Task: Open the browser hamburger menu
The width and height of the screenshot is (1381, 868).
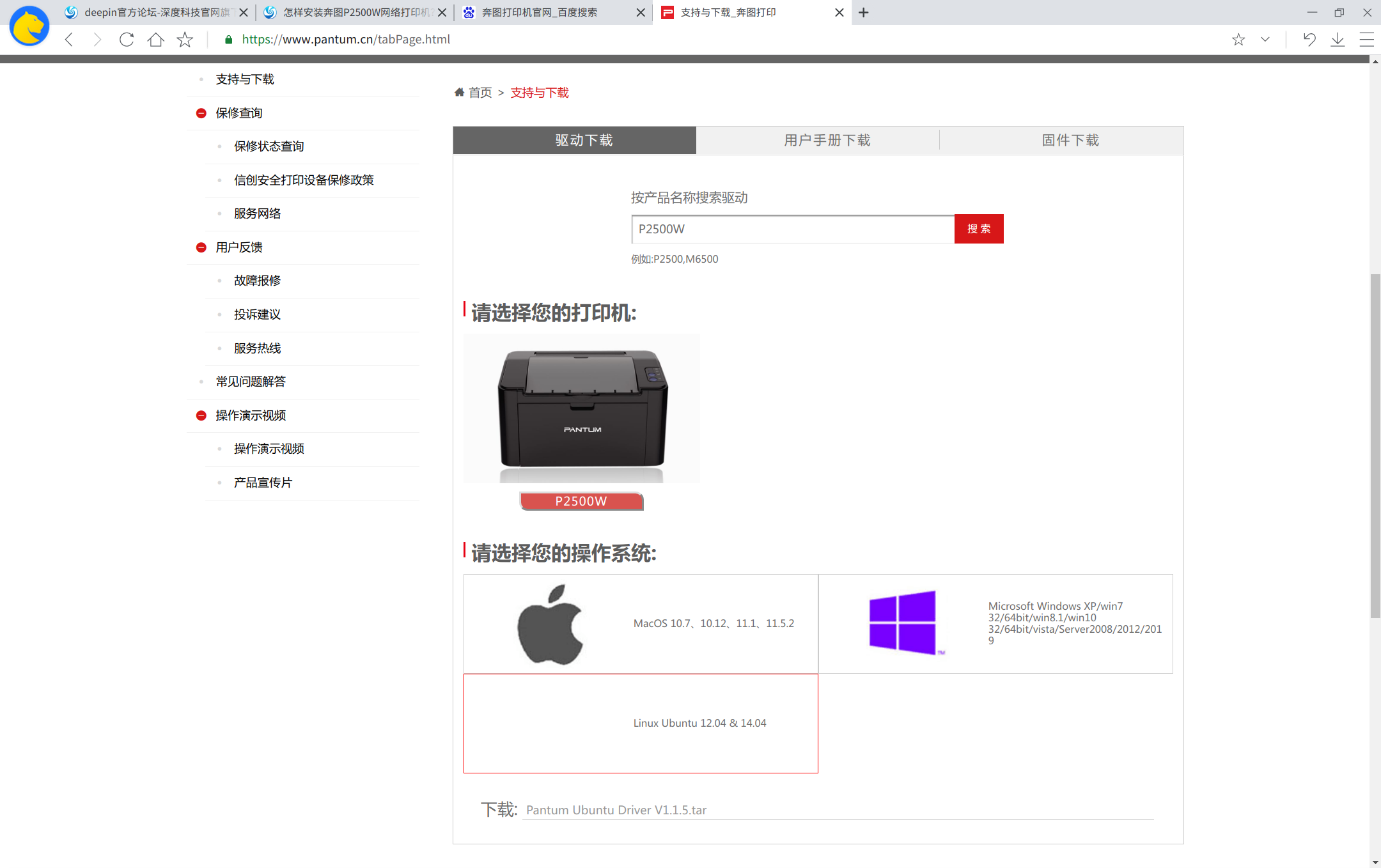Action: (1366, 40)
